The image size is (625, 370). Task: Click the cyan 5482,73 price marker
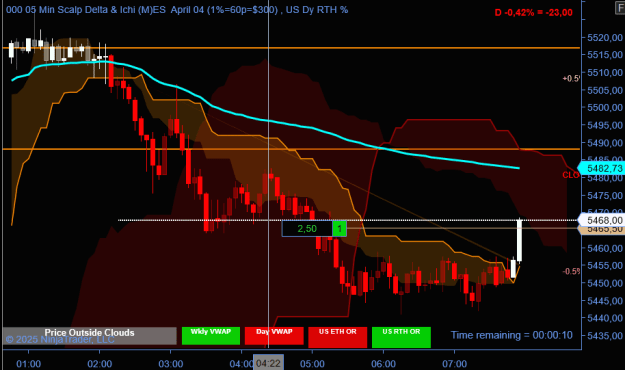(601, 168)
